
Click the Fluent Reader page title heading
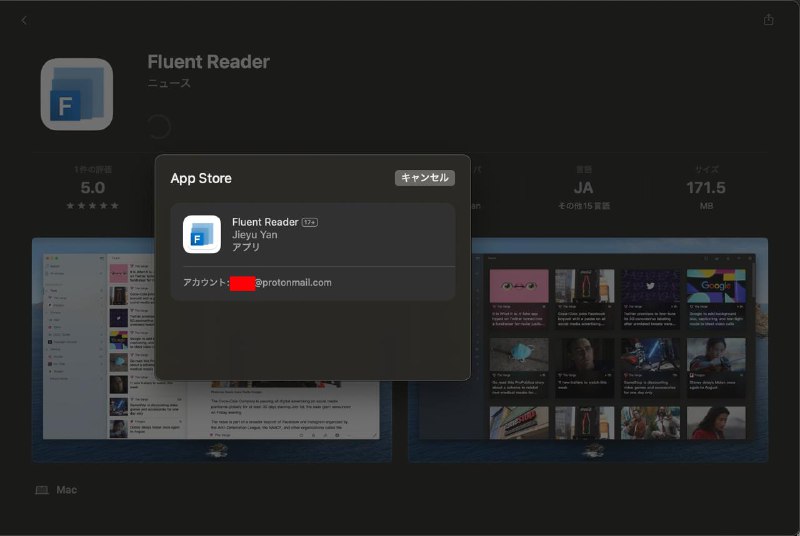208,62
